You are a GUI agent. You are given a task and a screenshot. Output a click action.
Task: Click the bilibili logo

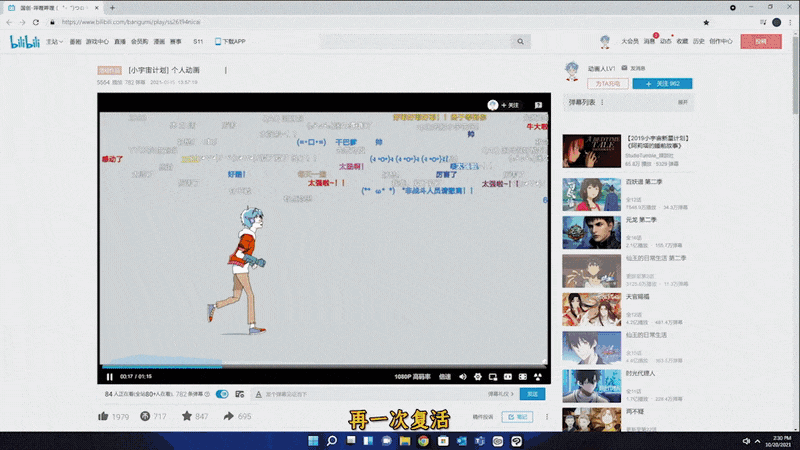click(25, 42)
